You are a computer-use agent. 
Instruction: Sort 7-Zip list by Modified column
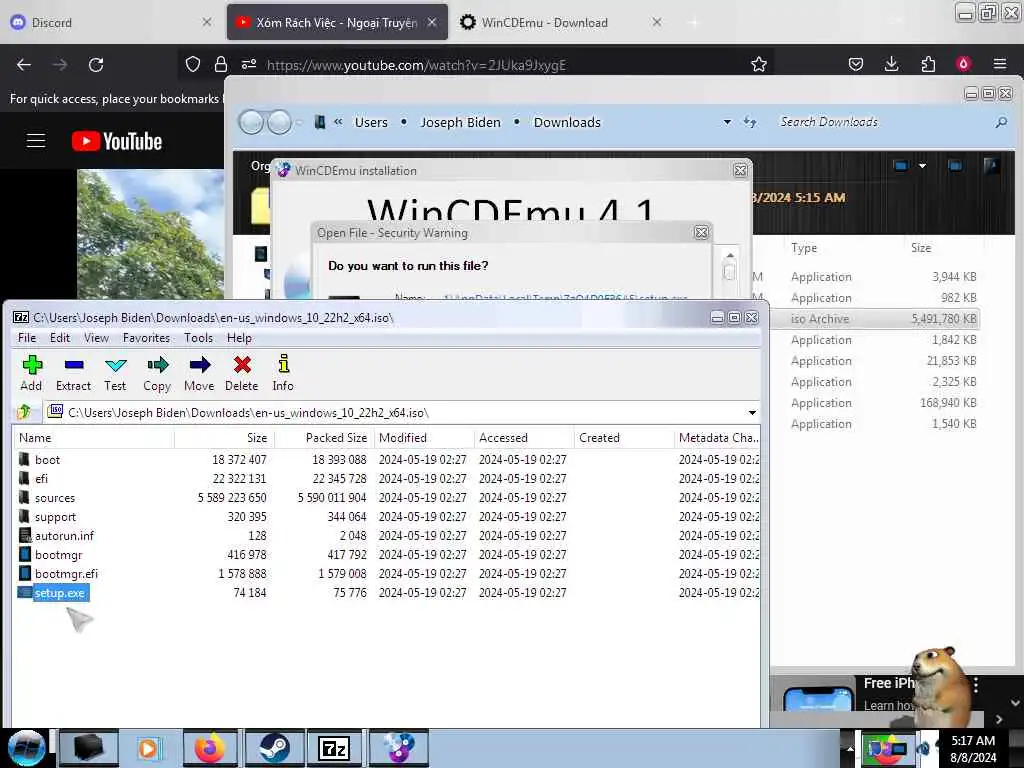[x=424, y=438]
